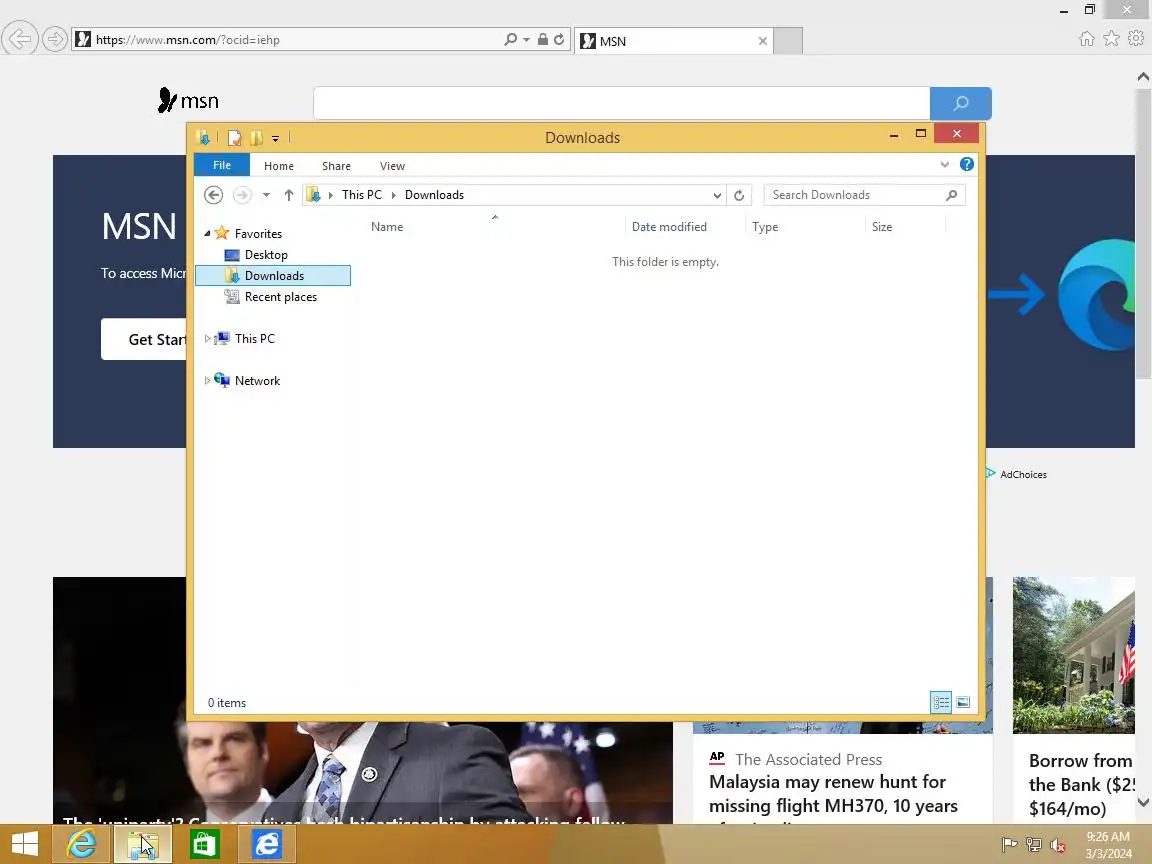The image size is (1152, 864).
Task: Select Favorites in navigation pane
Action: pyautogui.click(x=258, y=234)
